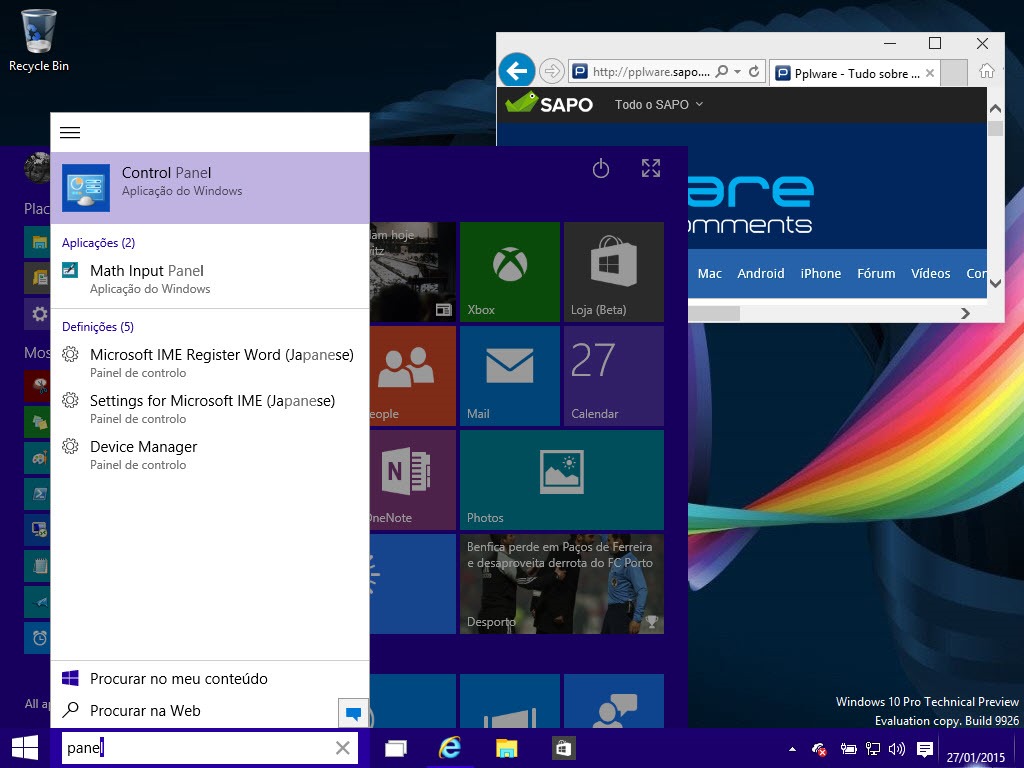Expand the Todo o SAPO dropdown
The width and height of the screenshot is (1024, 768).
(x=658, y=104)
